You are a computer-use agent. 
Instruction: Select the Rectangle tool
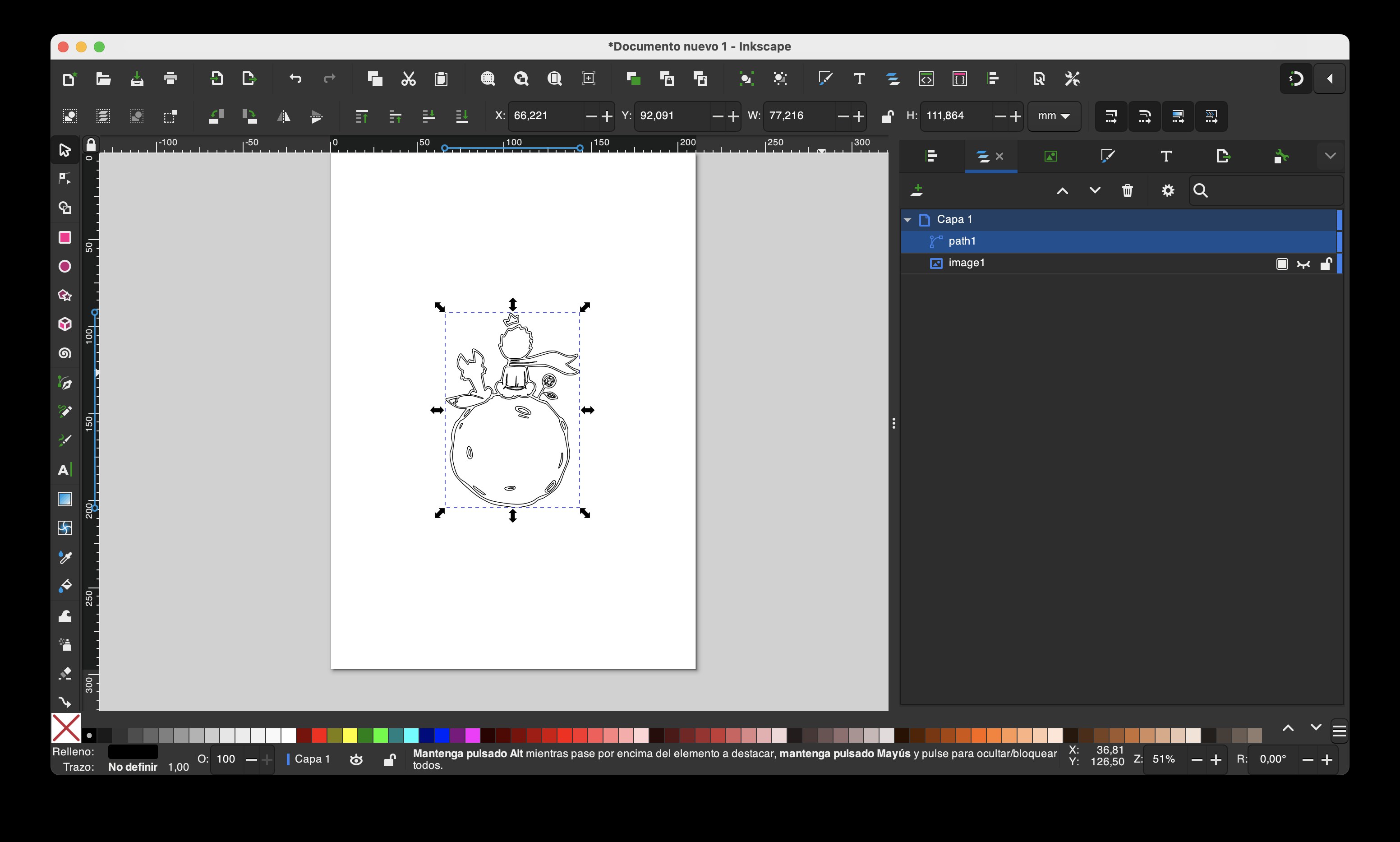tap(64, 237)
